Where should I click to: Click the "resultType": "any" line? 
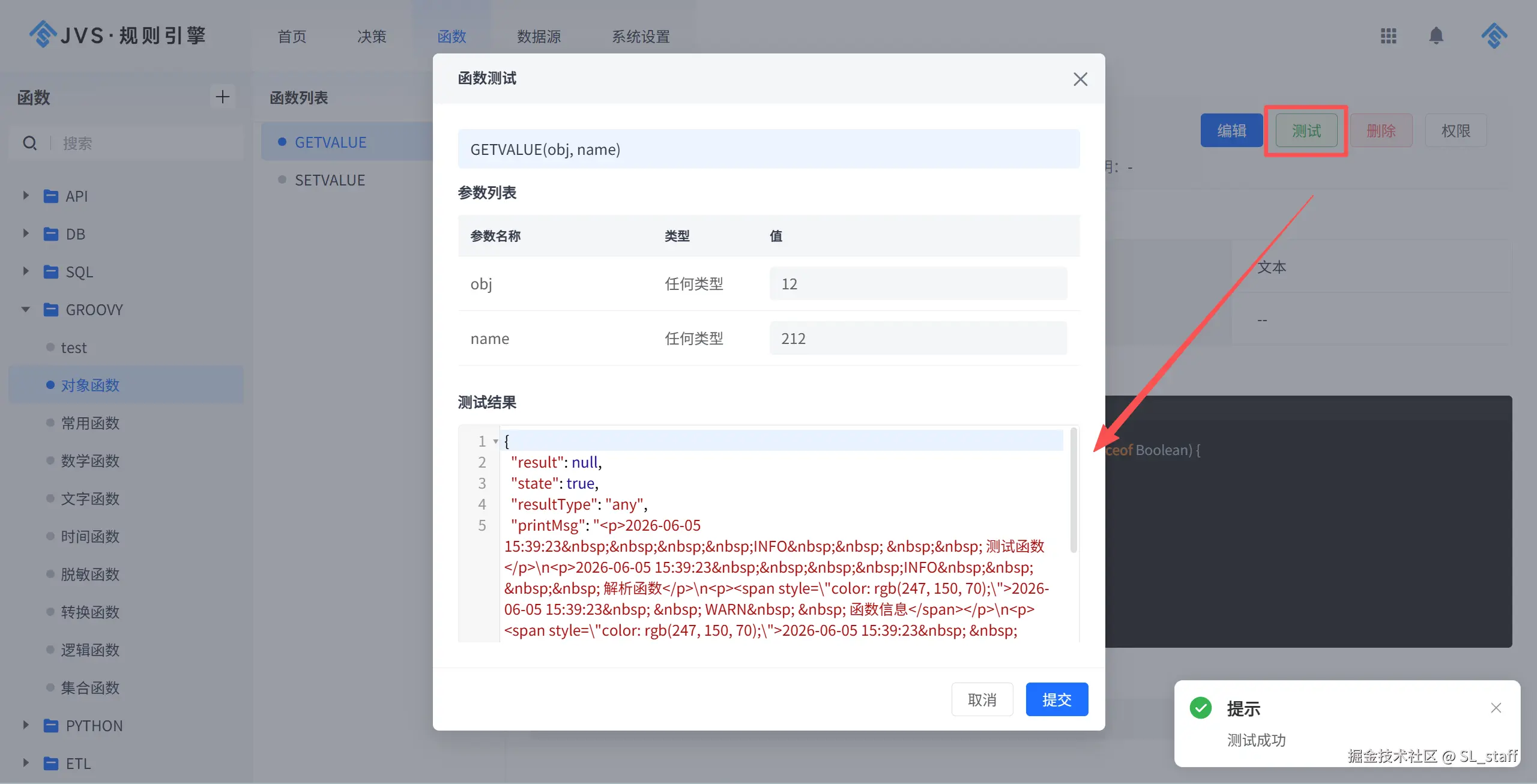point(579,504)
